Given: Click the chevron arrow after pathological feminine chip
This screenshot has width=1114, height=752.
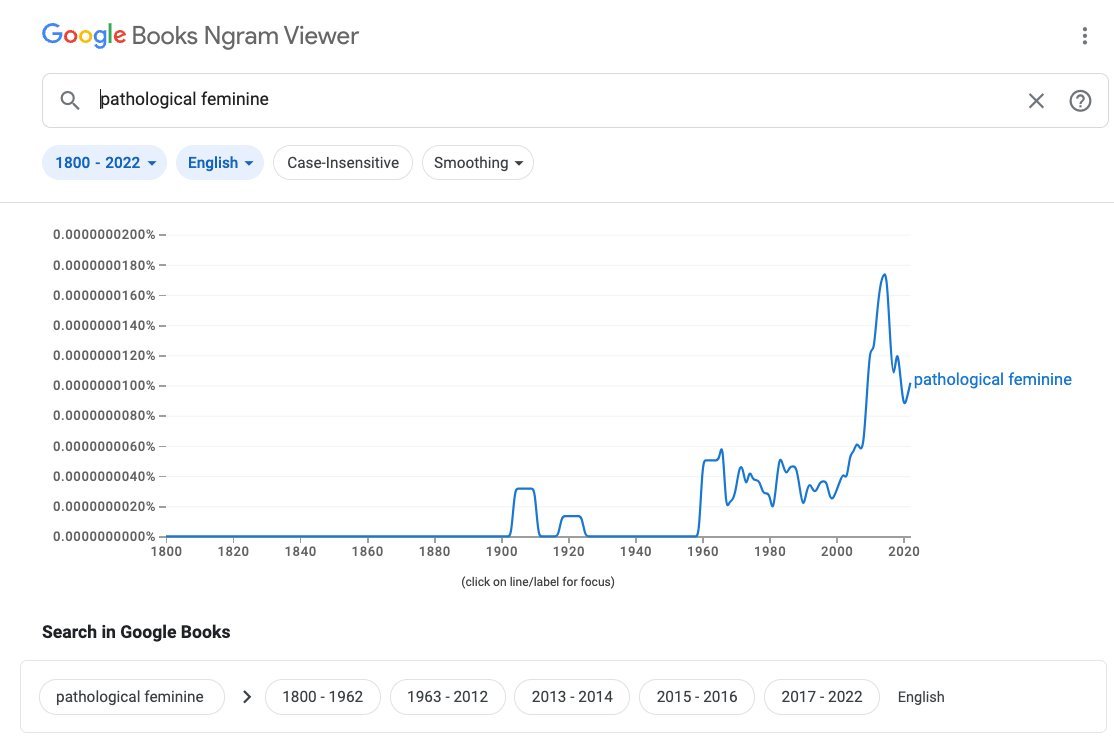Looking at the screenshot, I should click(x=247, y=697).
